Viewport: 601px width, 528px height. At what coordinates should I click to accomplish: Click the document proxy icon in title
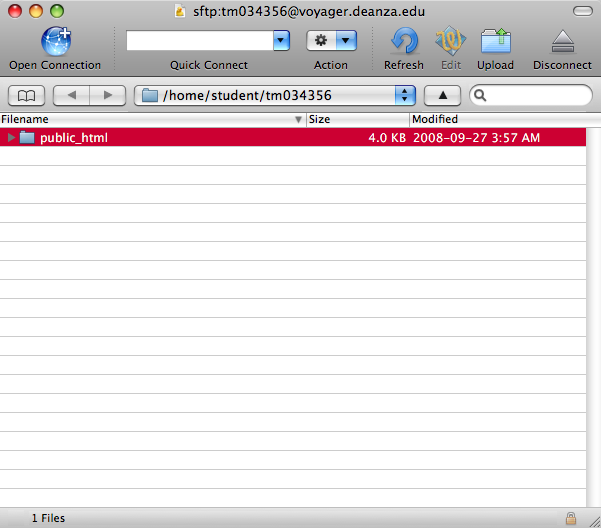point(179,11)
